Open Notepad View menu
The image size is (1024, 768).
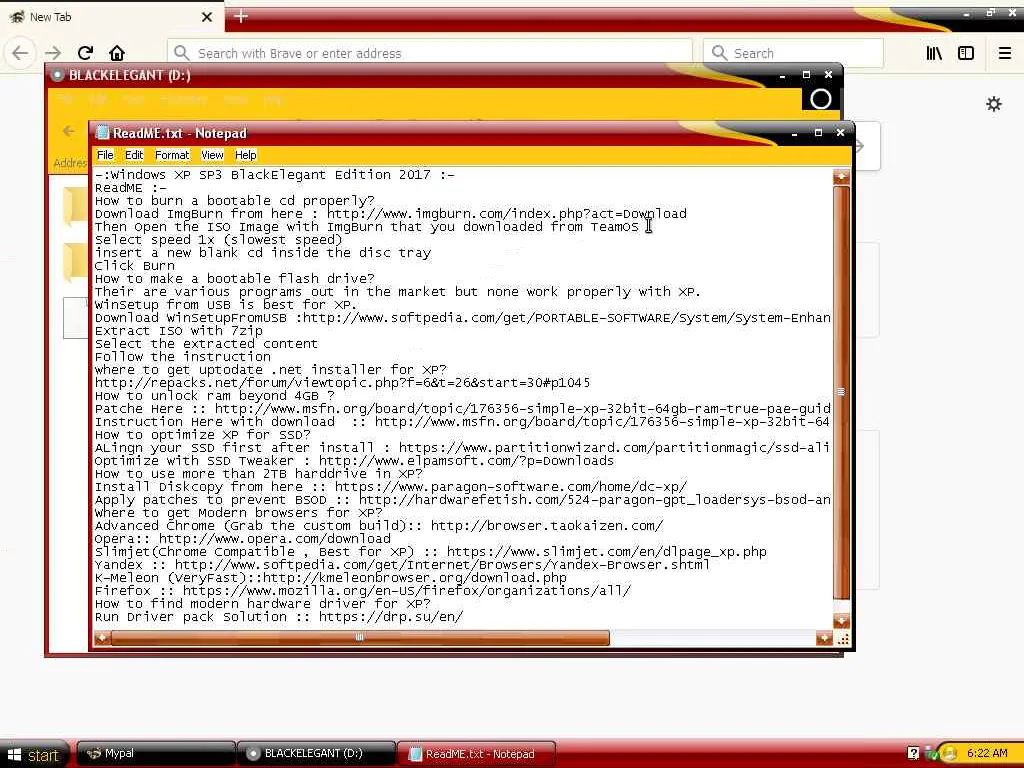pos(212,155)
